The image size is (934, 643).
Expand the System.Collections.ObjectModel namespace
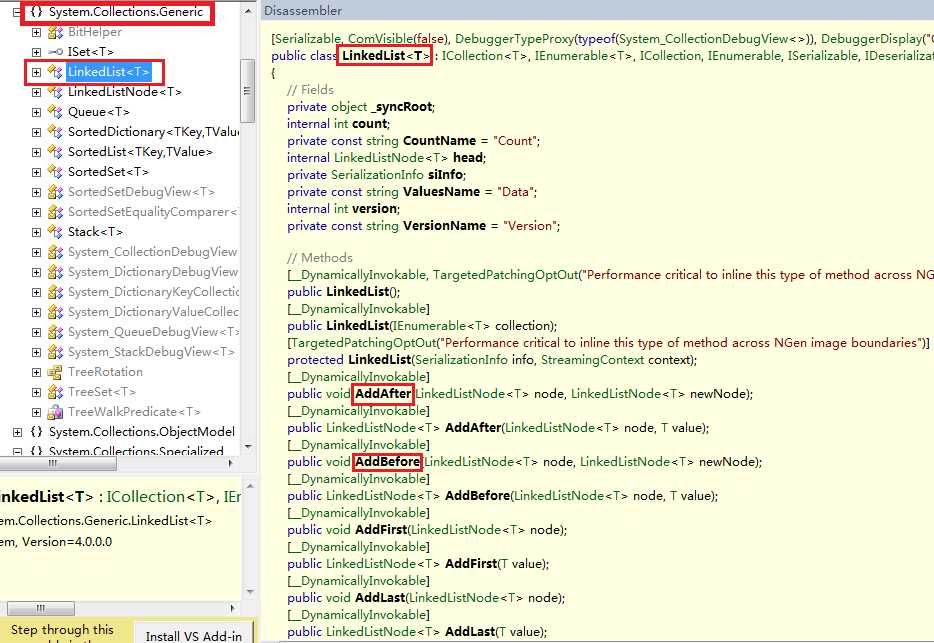[17, 432]
